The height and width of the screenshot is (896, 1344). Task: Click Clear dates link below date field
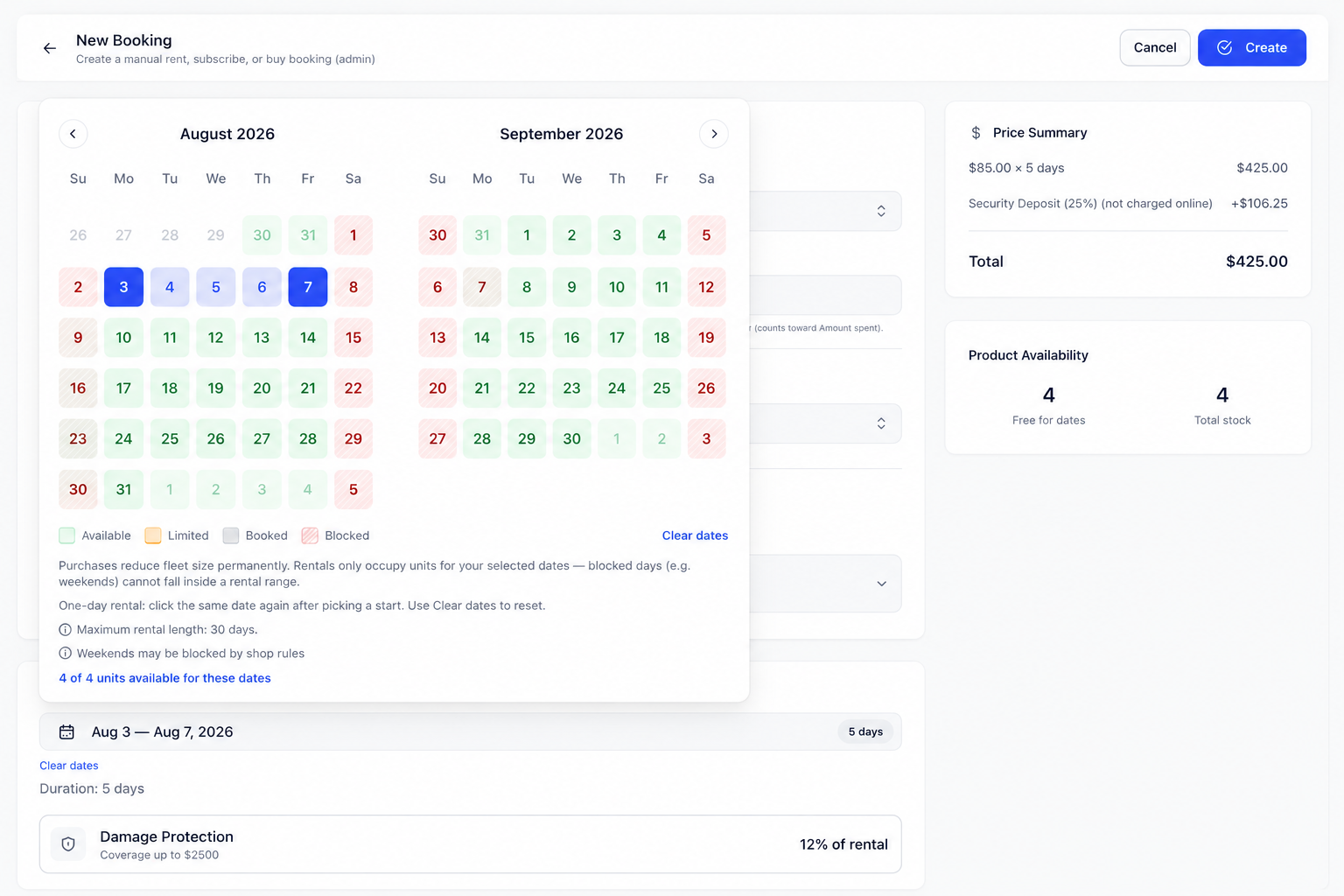click(x=69, y=766)
